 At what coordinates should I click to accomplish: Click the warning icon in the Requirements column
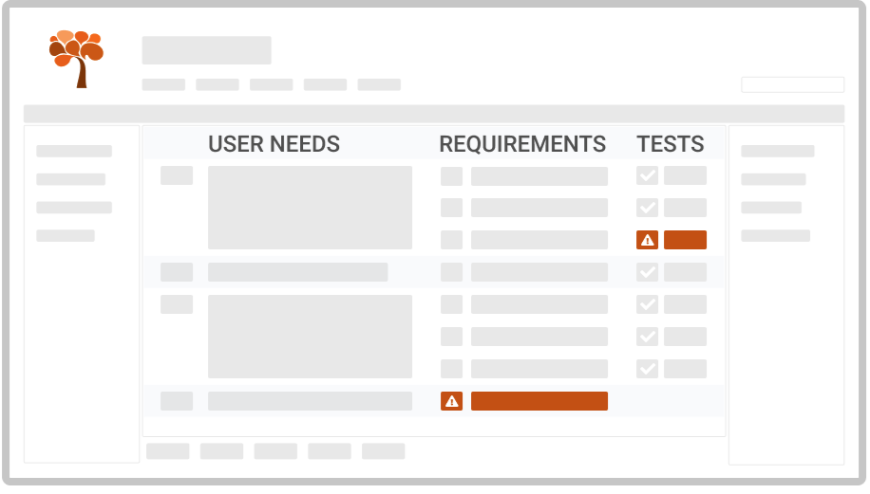click(452, 401)
